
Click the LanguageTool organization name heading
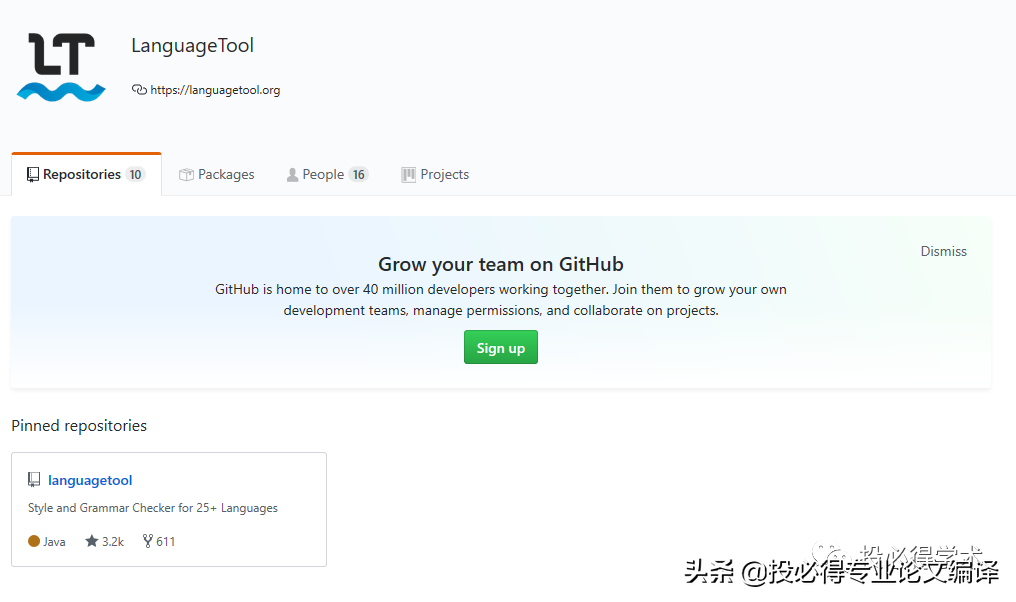click(x=192, y=46)
